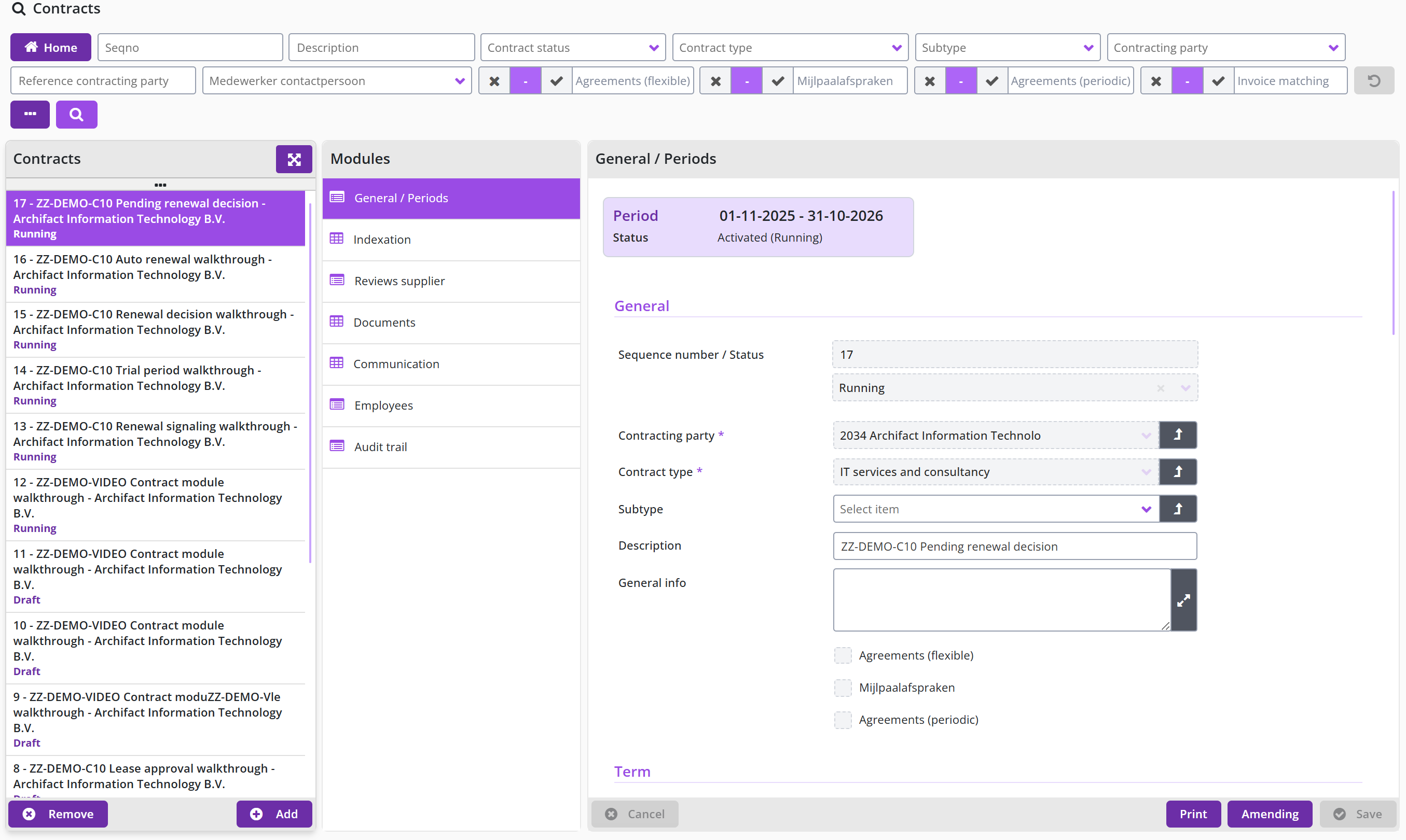Open the Subtype filter dropdown at top
This screenshot has height=840, width=1406.
click(x=1008, y=47)
